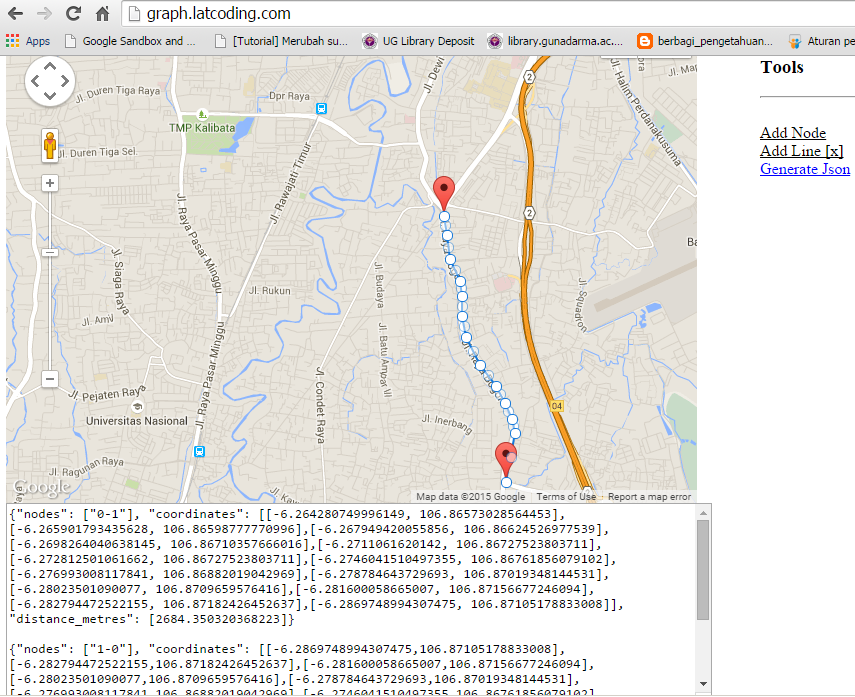Click the 'Jl. Condet Raya' street label
The height and width of the screenshot is (697, 855).
(320, 405)
